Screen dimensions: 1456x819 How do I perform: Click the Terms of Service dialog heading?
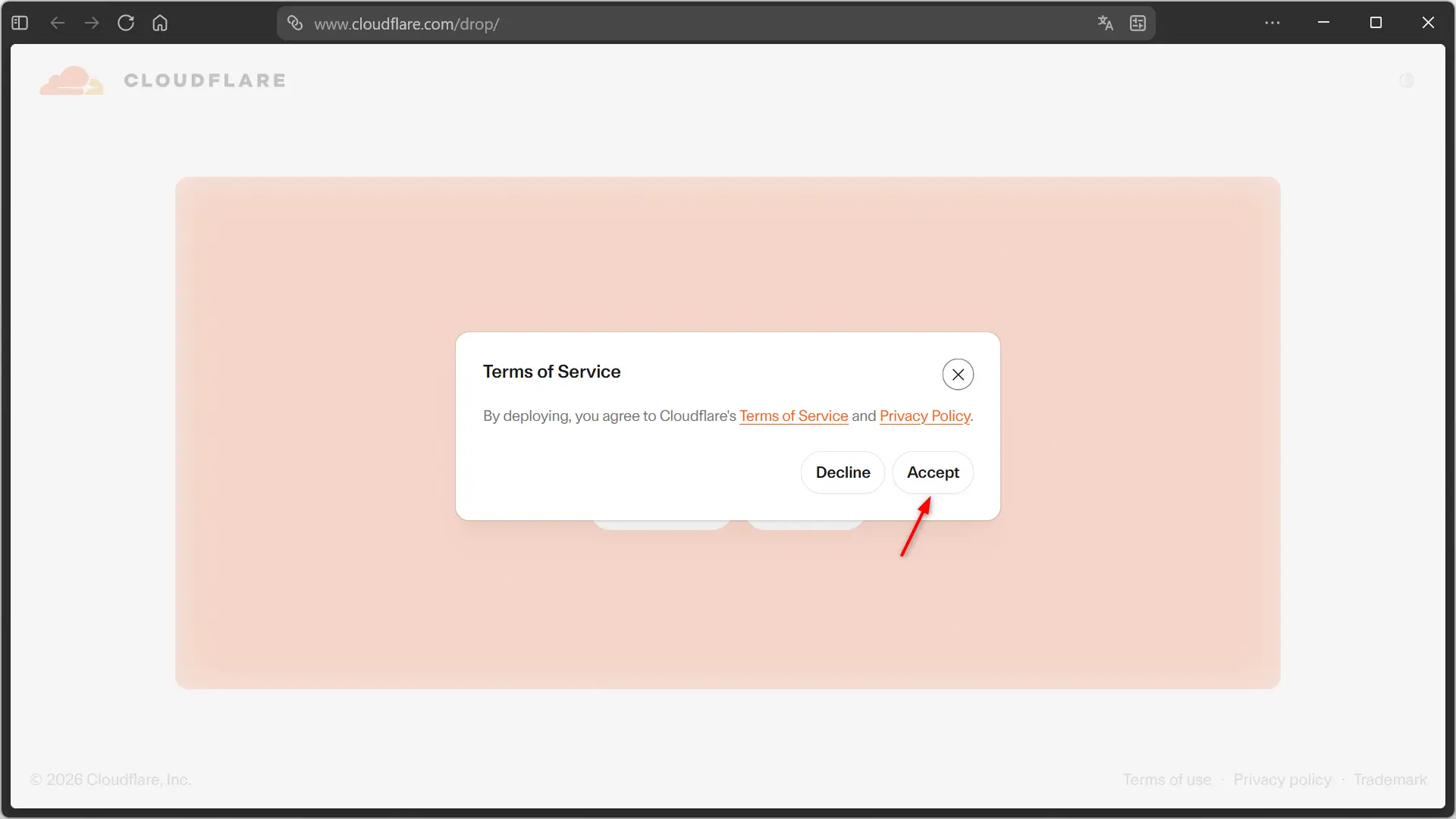[551, 372]
